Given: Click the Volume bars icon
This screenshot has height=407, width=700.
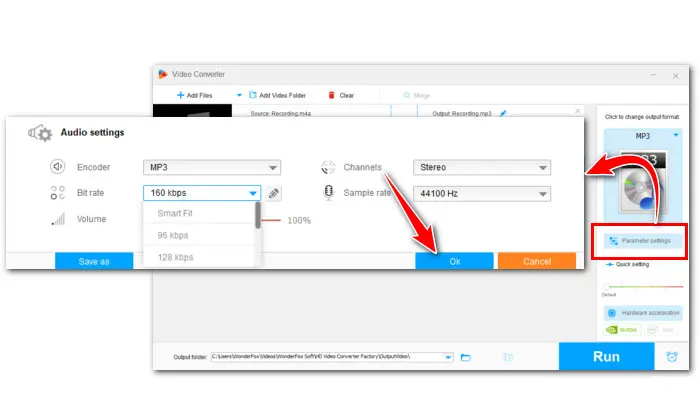Looking at the screenshot, I should 58,219.
